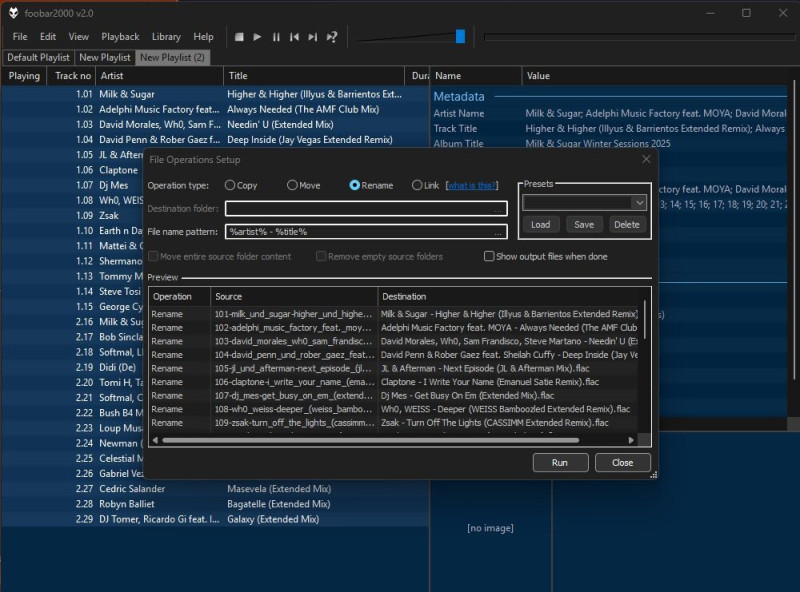Click the Source column header in preview
This screenshot has width=800, height=592.
coord(294,297)
